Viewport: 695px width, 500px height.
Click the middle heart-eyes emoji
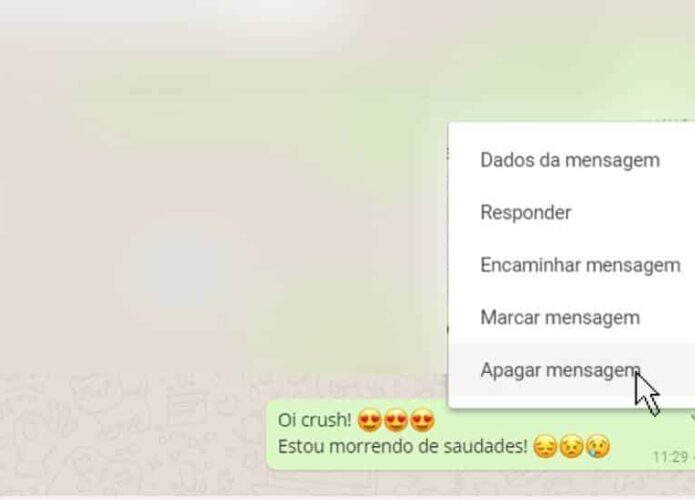(396, 420)
